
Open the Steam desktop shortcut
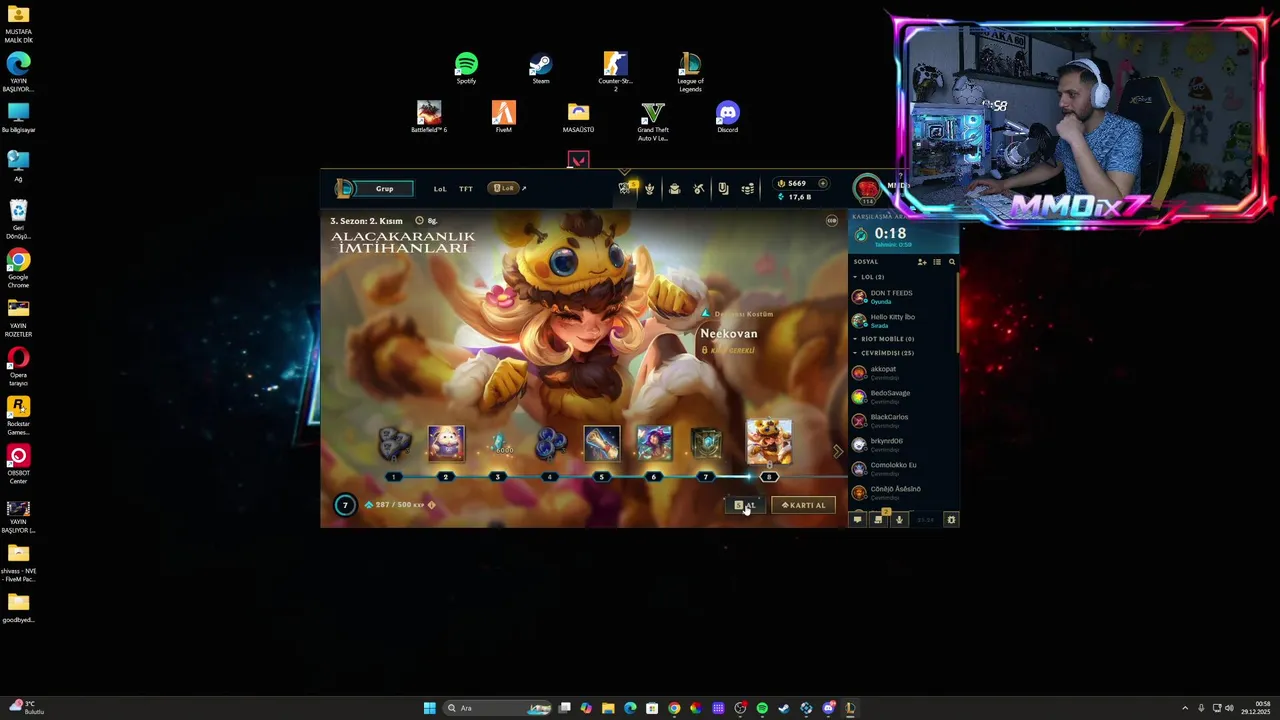[x=540, y=69]
